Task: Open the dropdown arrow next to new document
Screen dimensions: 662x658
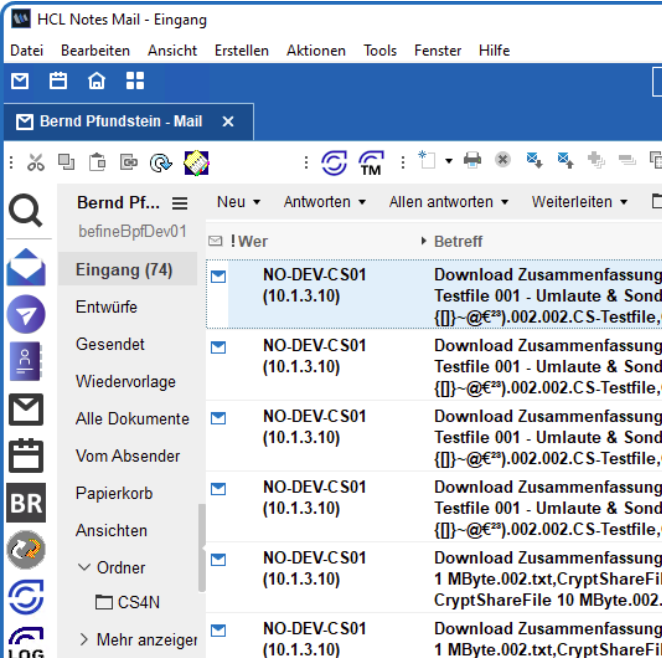Action: (449, 161)
